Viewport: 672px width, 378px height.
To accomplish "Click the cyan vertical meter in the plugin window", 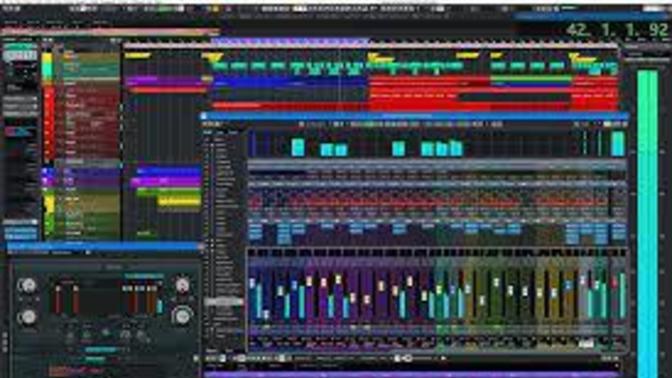I will 160,306.
